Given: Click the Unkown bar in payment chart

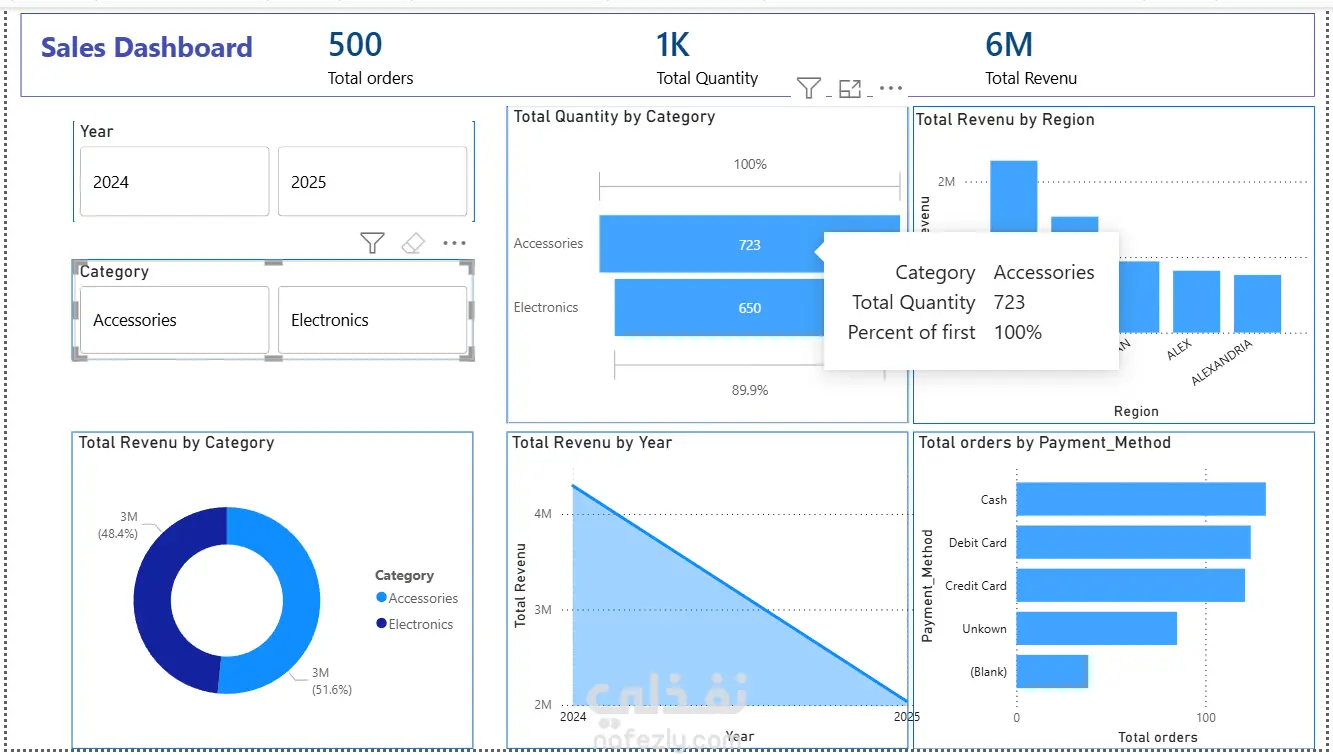Looking at the screenshot, I should 1096,628.
